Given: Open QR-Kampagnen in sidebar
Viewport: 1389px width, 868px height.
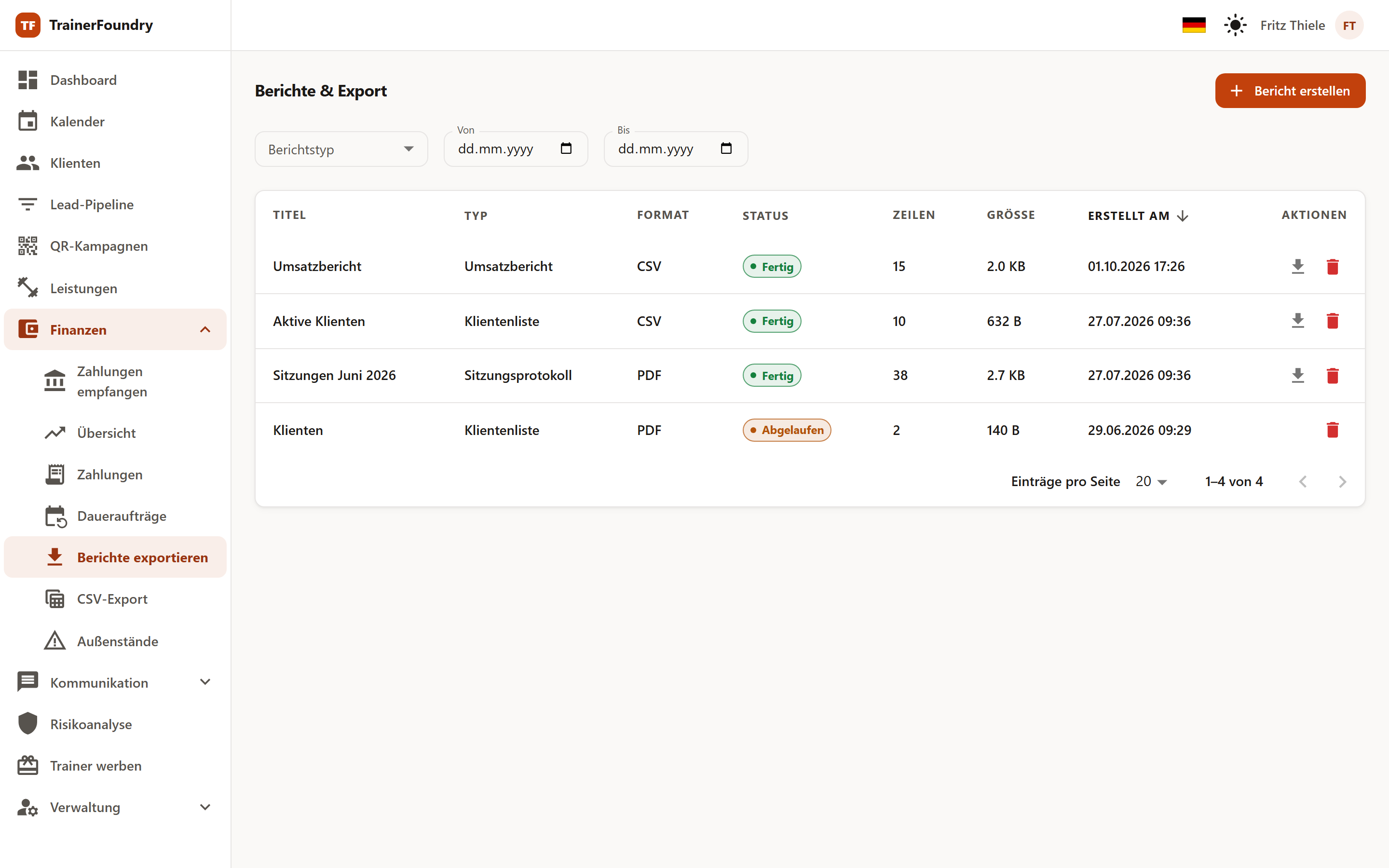Looking at the screenshot, I should 115,246.
